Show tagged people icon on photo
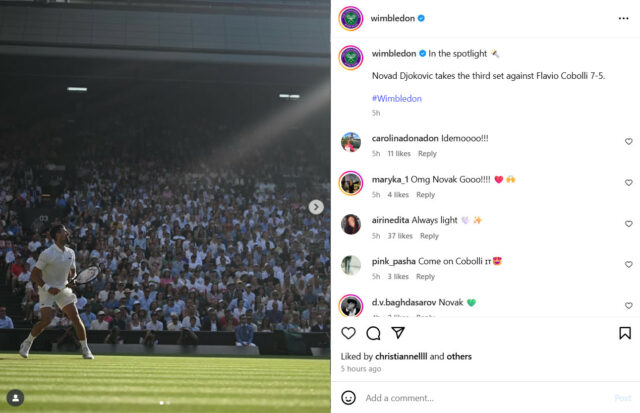The width and height of the screenshot is (640, 413). [16, 398]
